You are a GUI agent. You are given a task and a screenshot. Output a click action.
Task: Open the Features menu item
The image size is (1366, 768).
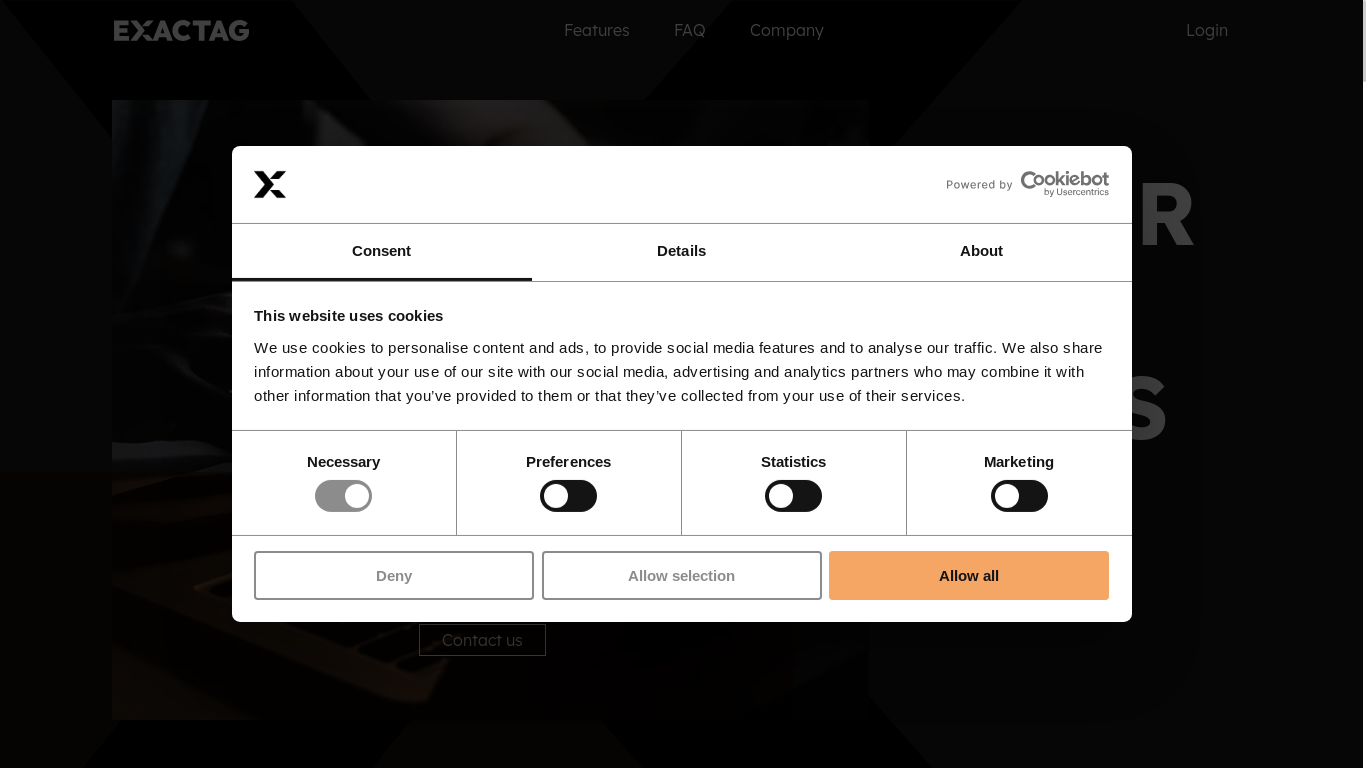(597, 30)
